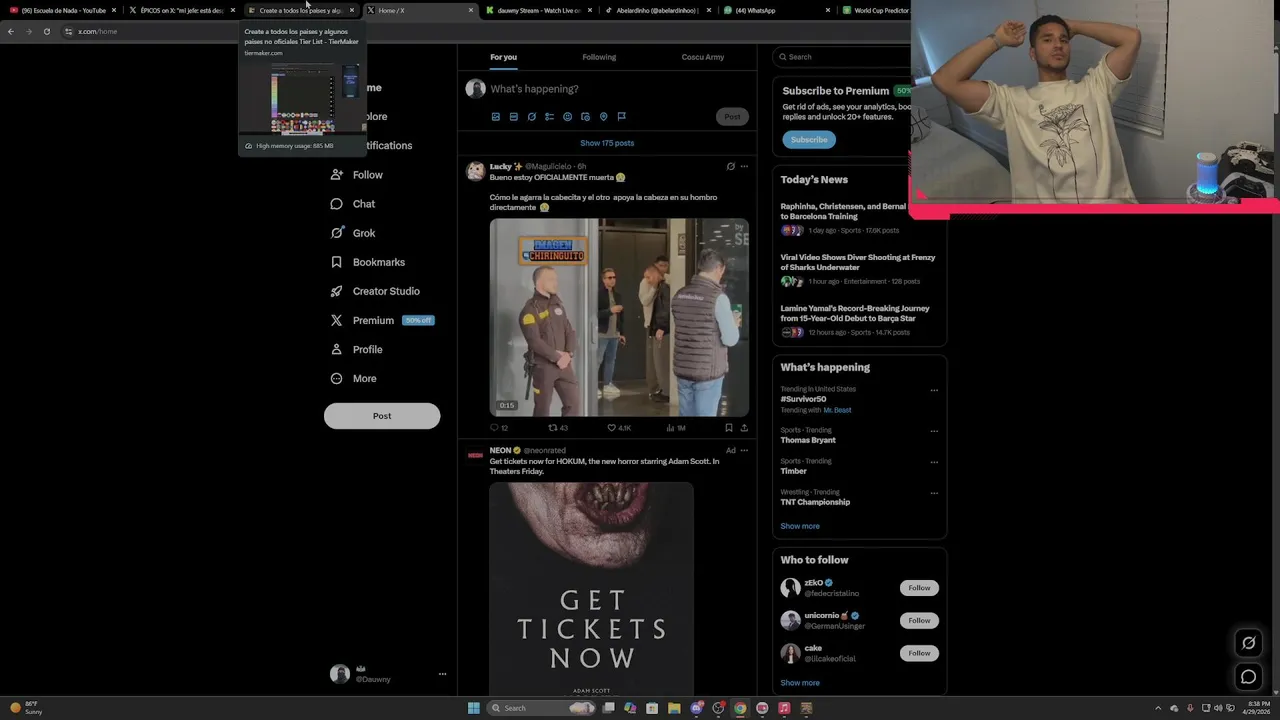Add a GIF to the new post

(x=513, y=117)
